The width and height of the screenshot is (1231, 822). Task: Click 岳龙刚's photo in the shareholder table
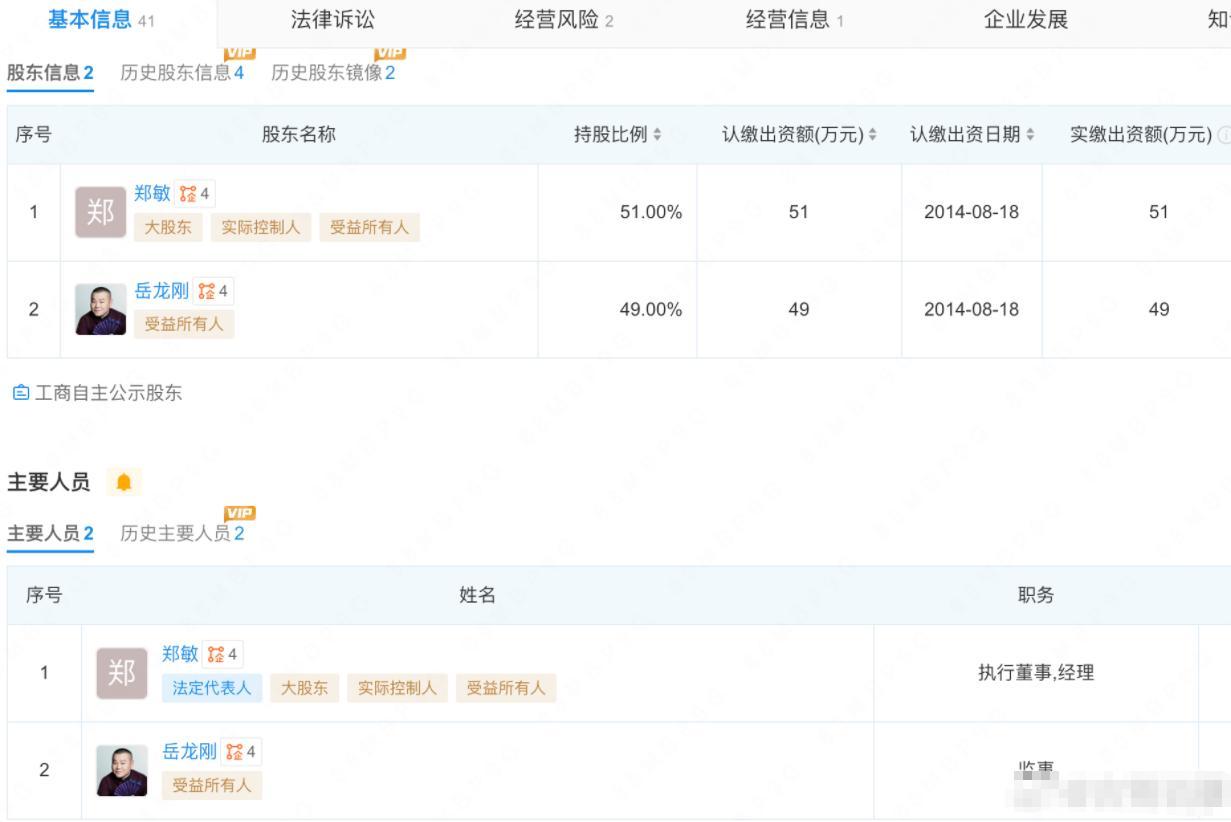click(x=100, y=309)
